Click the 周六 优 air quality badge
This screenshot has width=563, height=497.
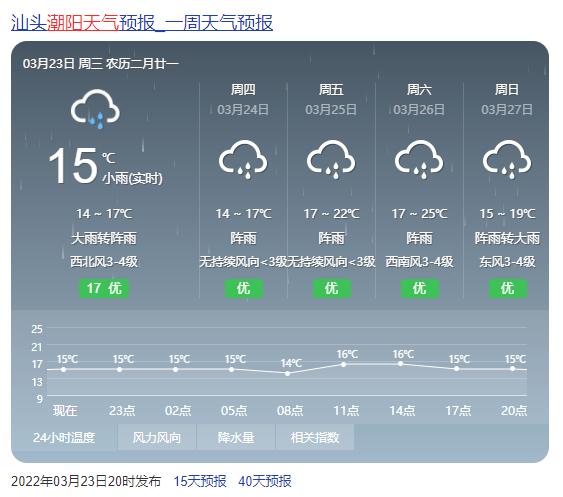coord(419,288)
